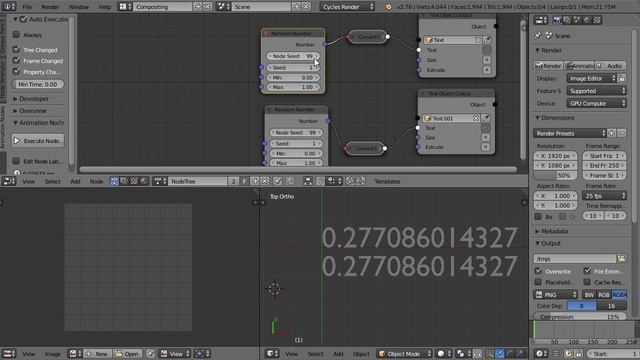
Task: Open the Feature Set Supported dropdown
Action: (596, 91)
